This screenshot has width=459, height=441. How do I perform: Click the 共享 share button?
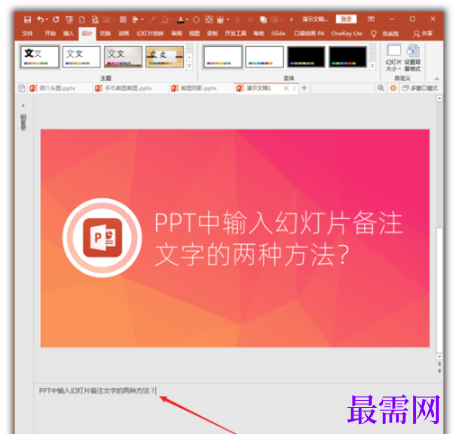(x=423, y=34)
